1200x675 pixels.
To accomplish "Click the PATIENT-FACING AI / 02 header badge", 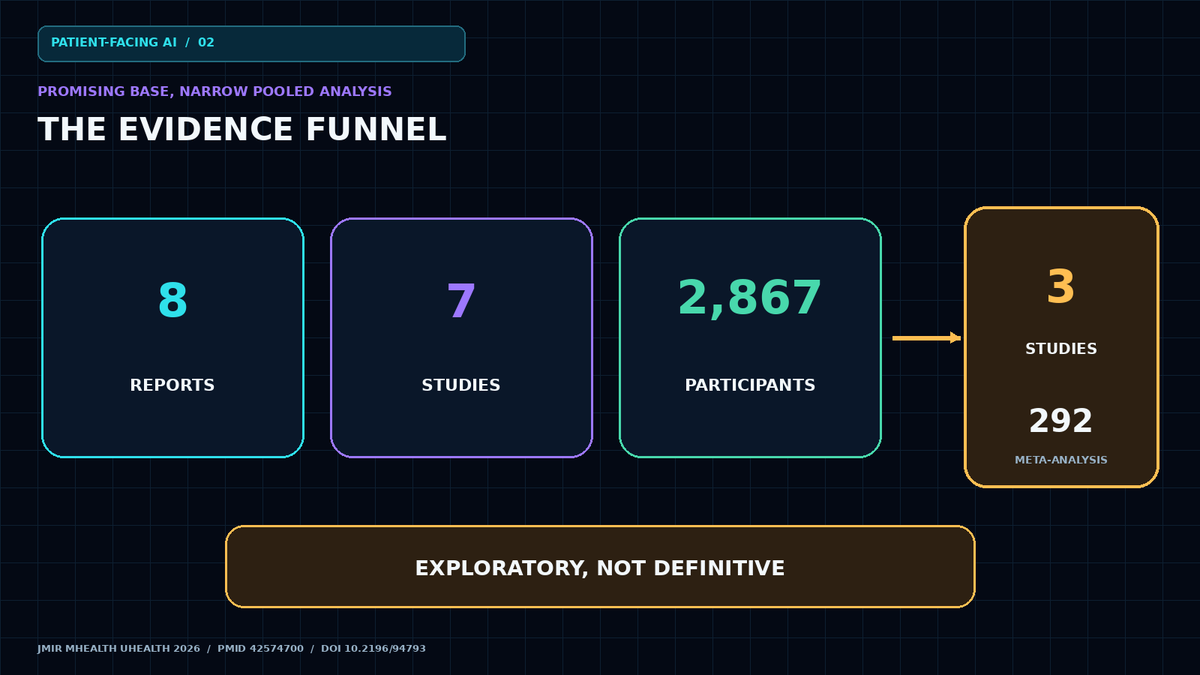I will point(251,43).
